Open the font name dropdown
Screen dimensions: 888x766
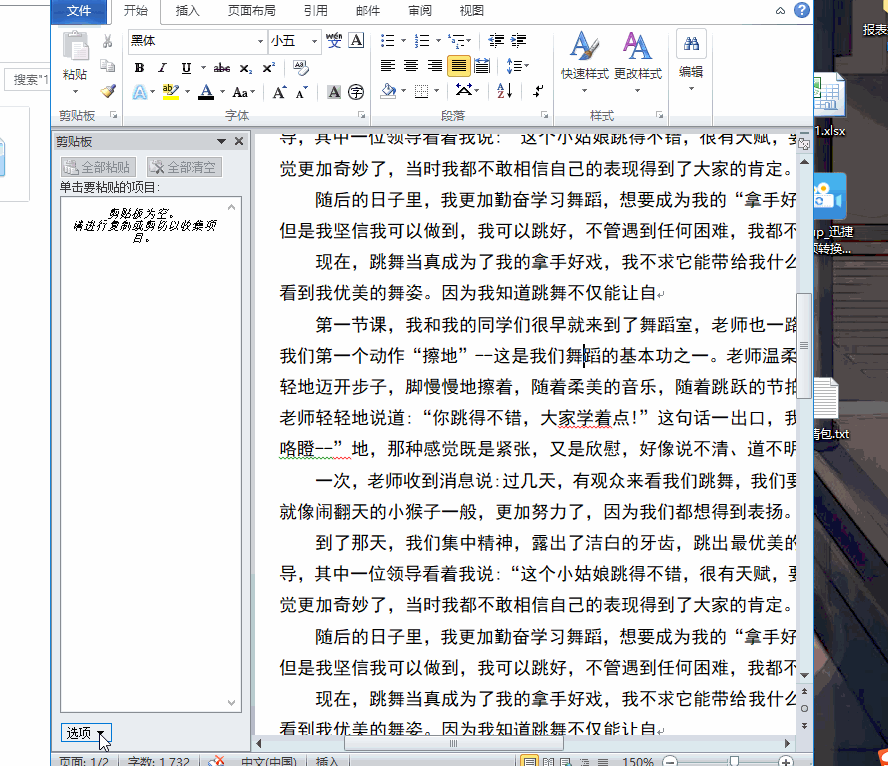pyautogui.click(x=260, y=42)
